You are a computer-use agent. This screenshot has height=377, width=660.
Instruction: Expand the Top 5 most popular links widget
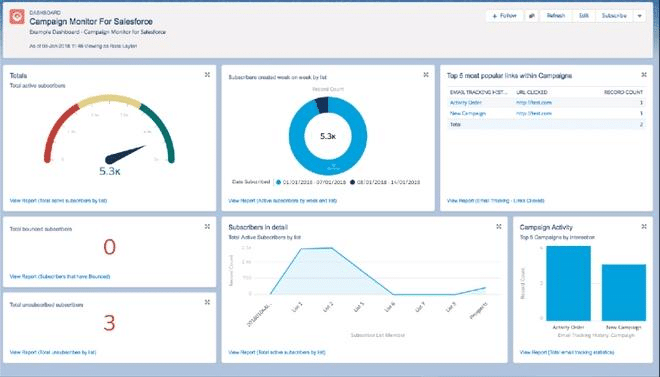coord(644,74)
